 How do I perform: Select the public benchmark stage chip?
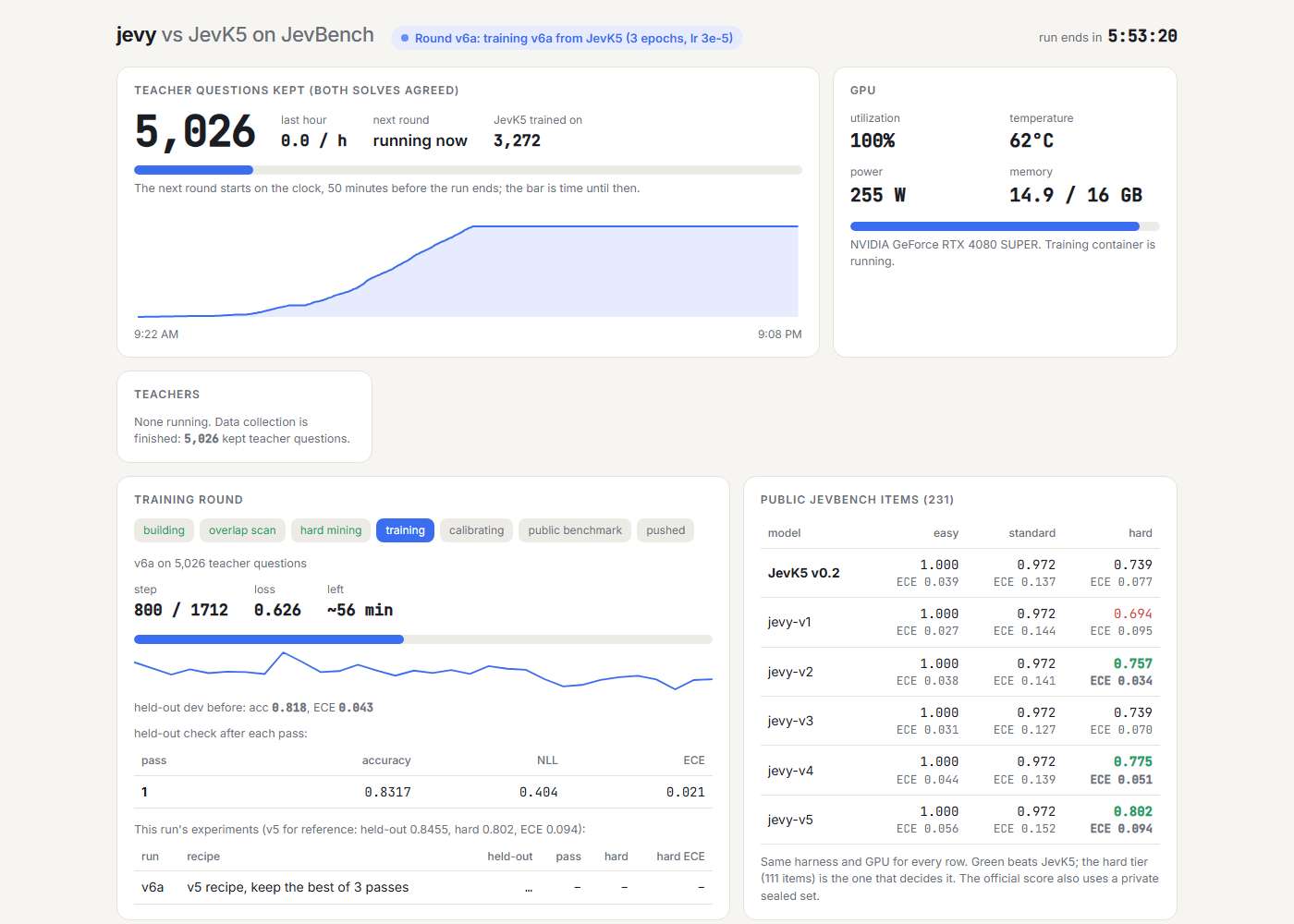pyautogui.click(x=575, y=530)
